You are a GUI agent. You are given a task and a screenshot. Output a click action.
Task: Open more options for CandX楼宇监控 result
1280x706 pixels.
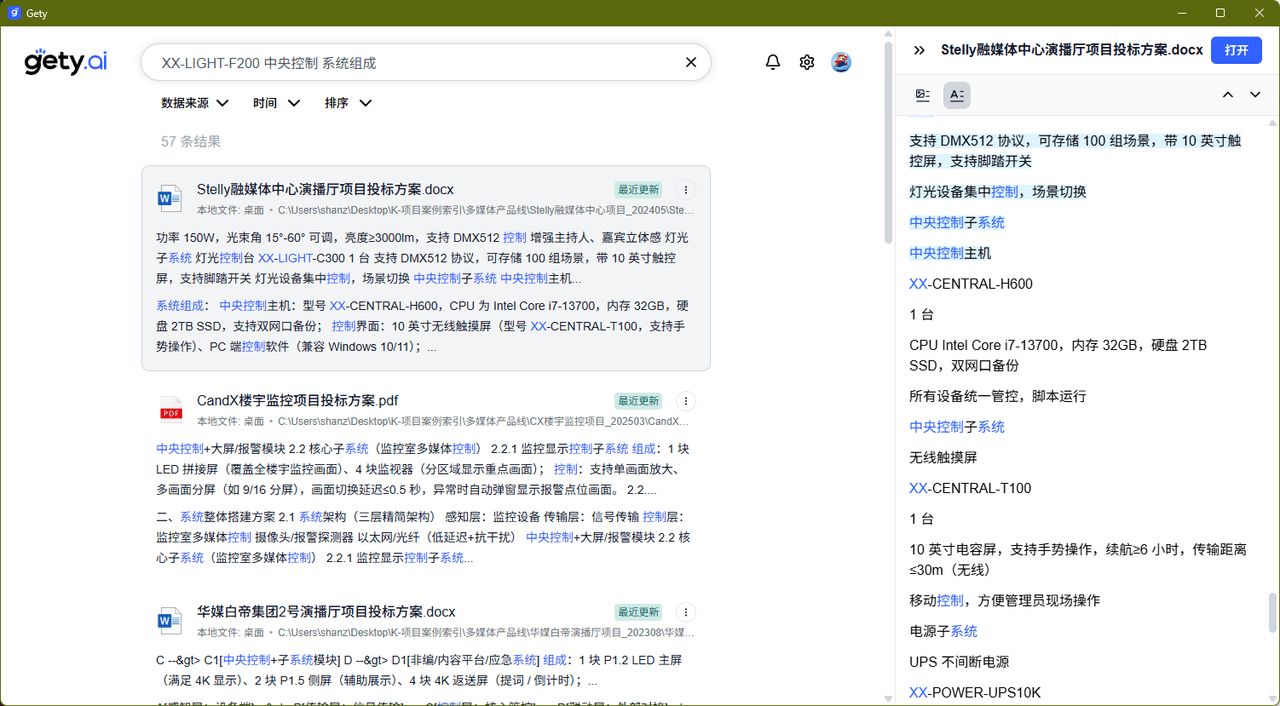(x=685, y=401)
